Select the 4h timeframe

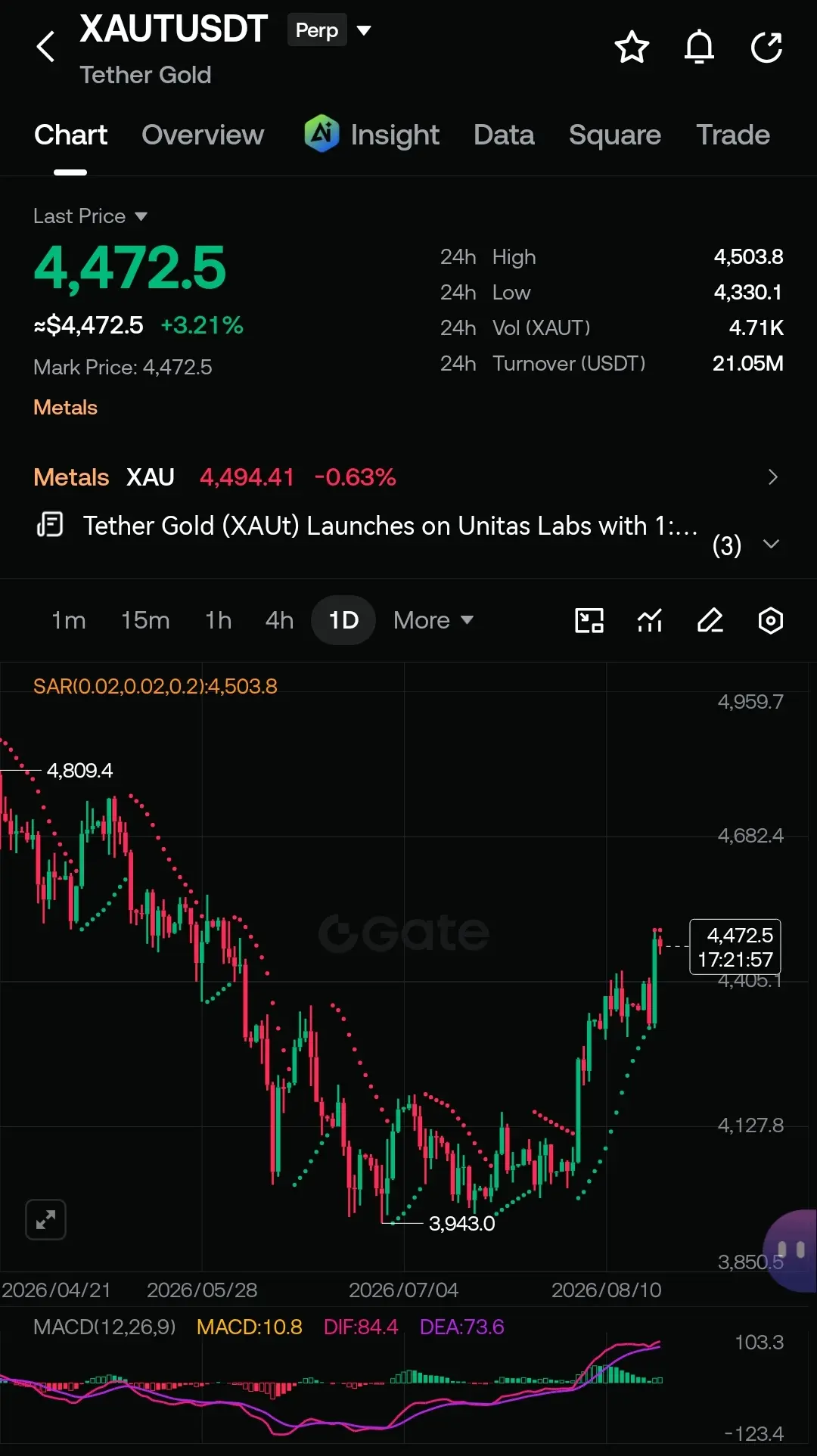(x=279, y=620)
